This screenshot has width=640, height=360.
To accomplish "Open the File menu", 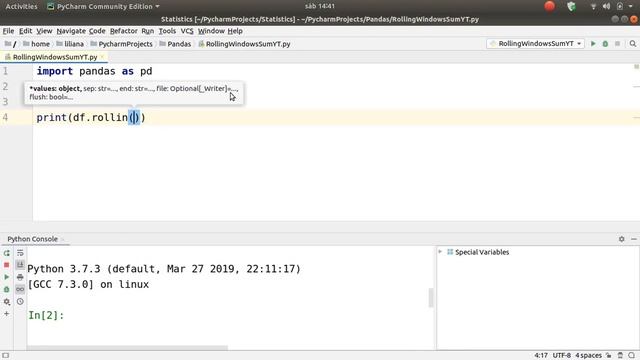I will pos(8,31).
